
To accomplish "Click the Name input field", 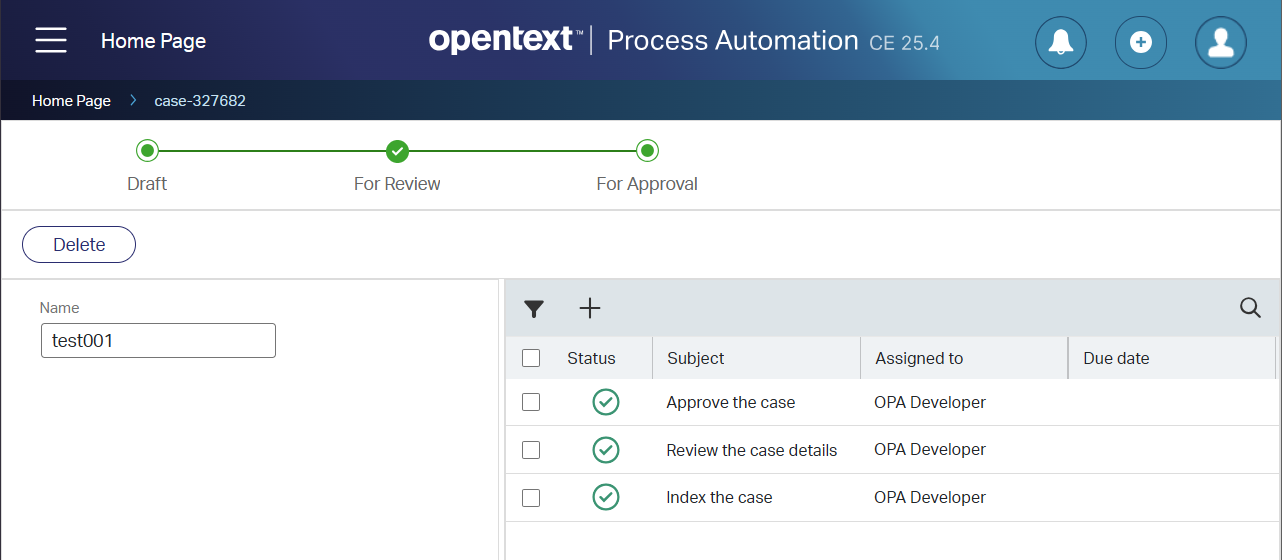I will 158,340.
